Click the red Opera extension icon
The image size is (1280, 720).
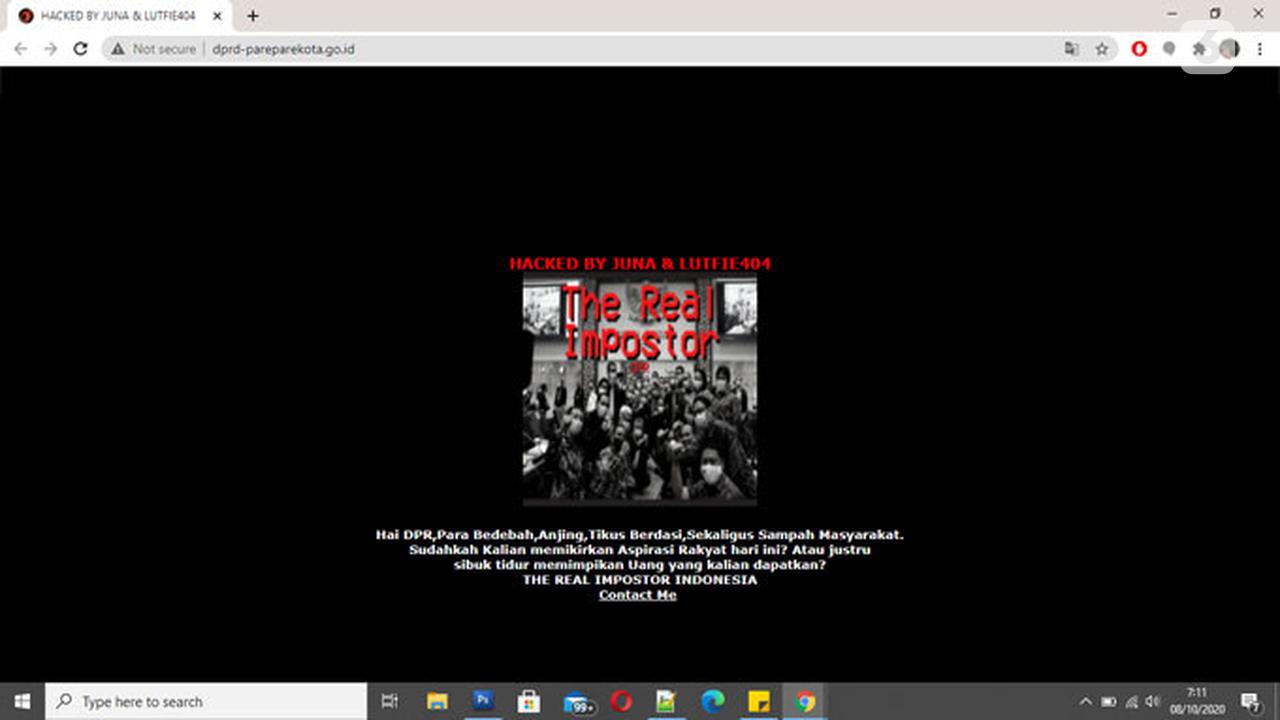point(1139,49)
